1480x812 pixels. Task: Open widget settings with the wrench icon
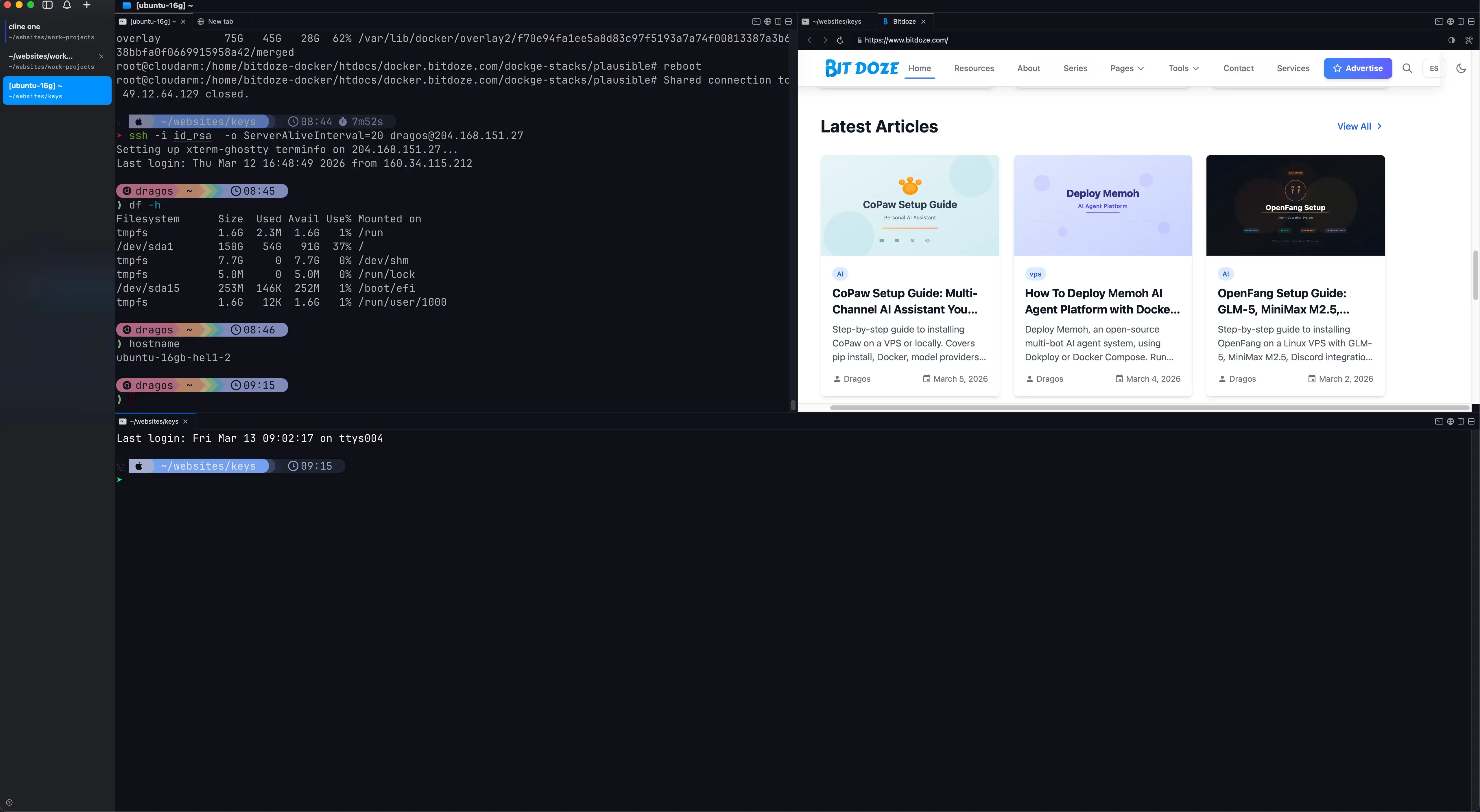coord(1468,40)
